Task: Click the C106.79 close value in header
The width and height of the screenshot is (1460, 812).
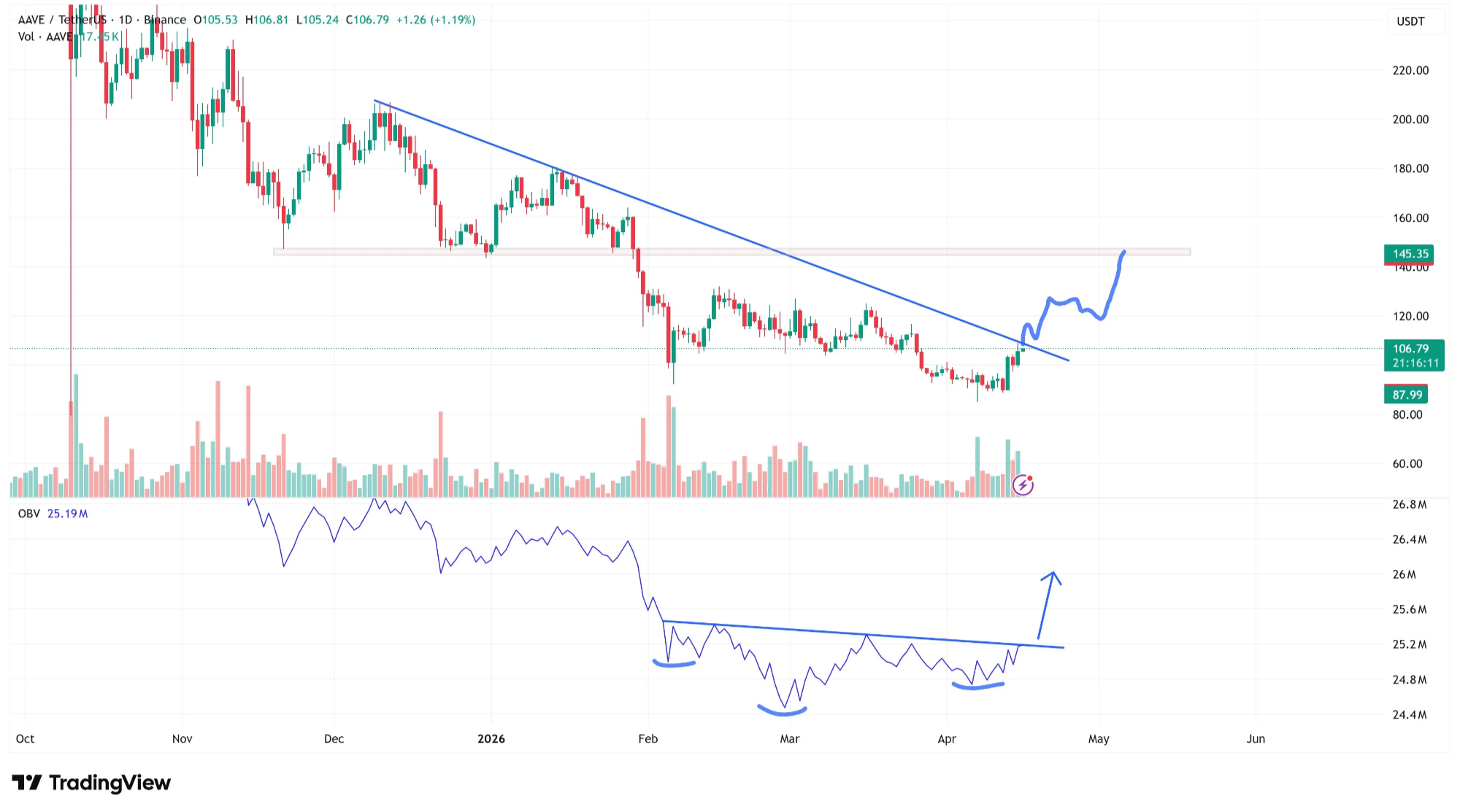Action: tap(367, 20)
